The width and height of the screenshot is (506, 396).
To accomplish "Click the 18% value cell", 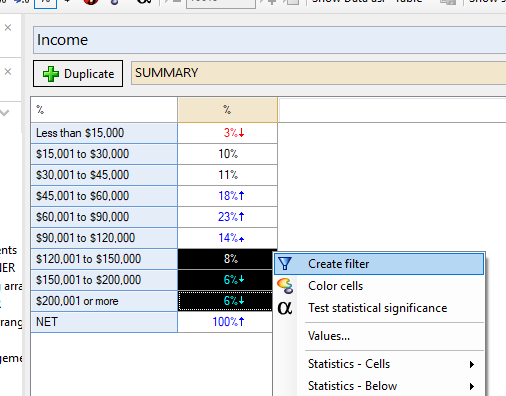I will tap(227, 196).
